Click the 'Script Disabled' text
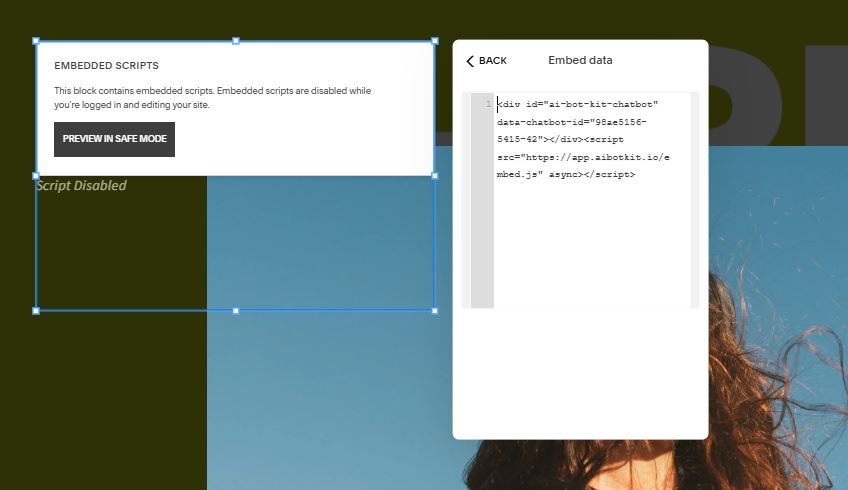The width and height of the screenshot is (848, 490). point(81,186)
